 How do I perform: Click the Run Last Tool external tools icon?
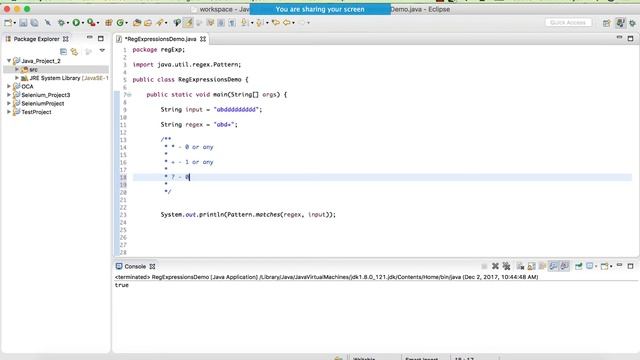[91, 23]
